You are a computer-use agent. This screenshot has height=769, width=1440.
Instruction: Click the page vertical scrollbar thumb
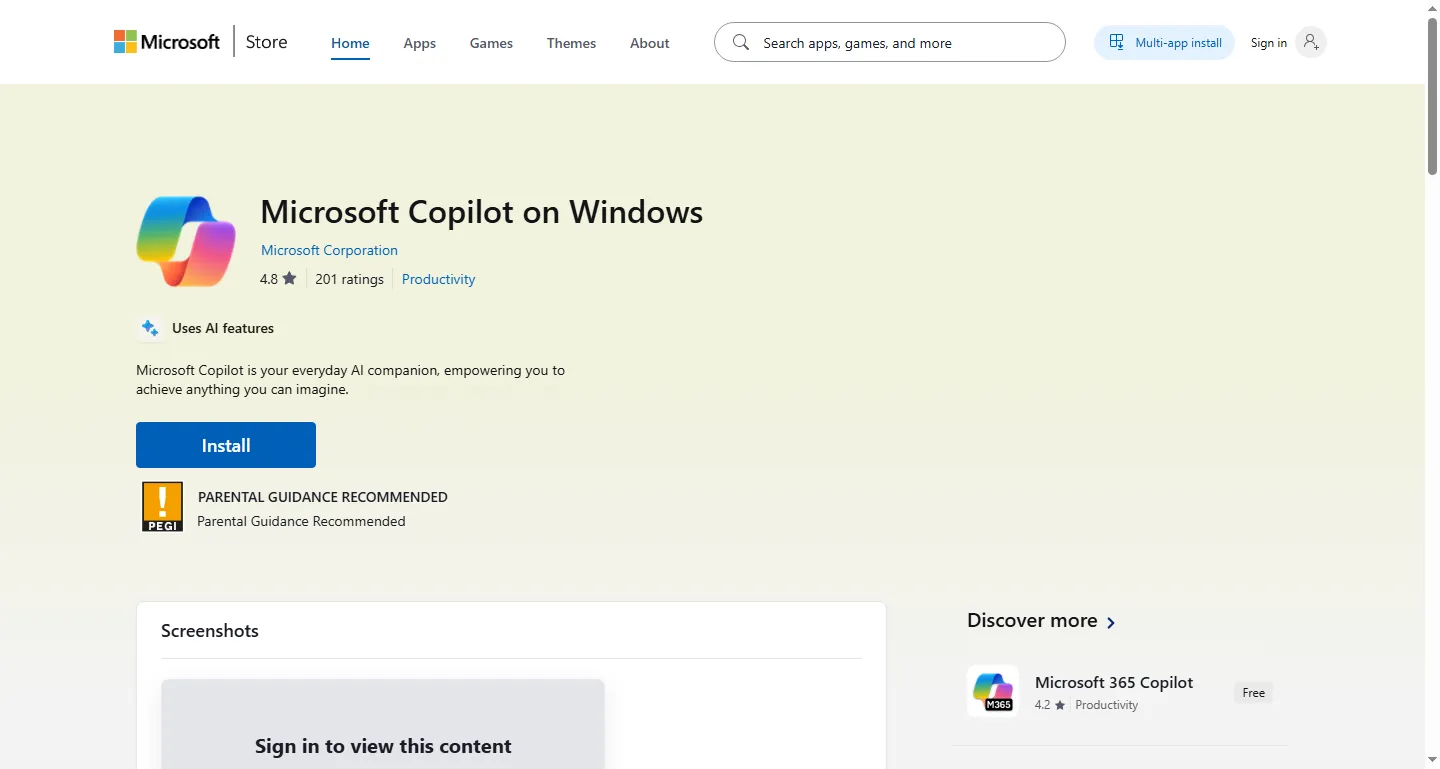[x=1432, y=96]
